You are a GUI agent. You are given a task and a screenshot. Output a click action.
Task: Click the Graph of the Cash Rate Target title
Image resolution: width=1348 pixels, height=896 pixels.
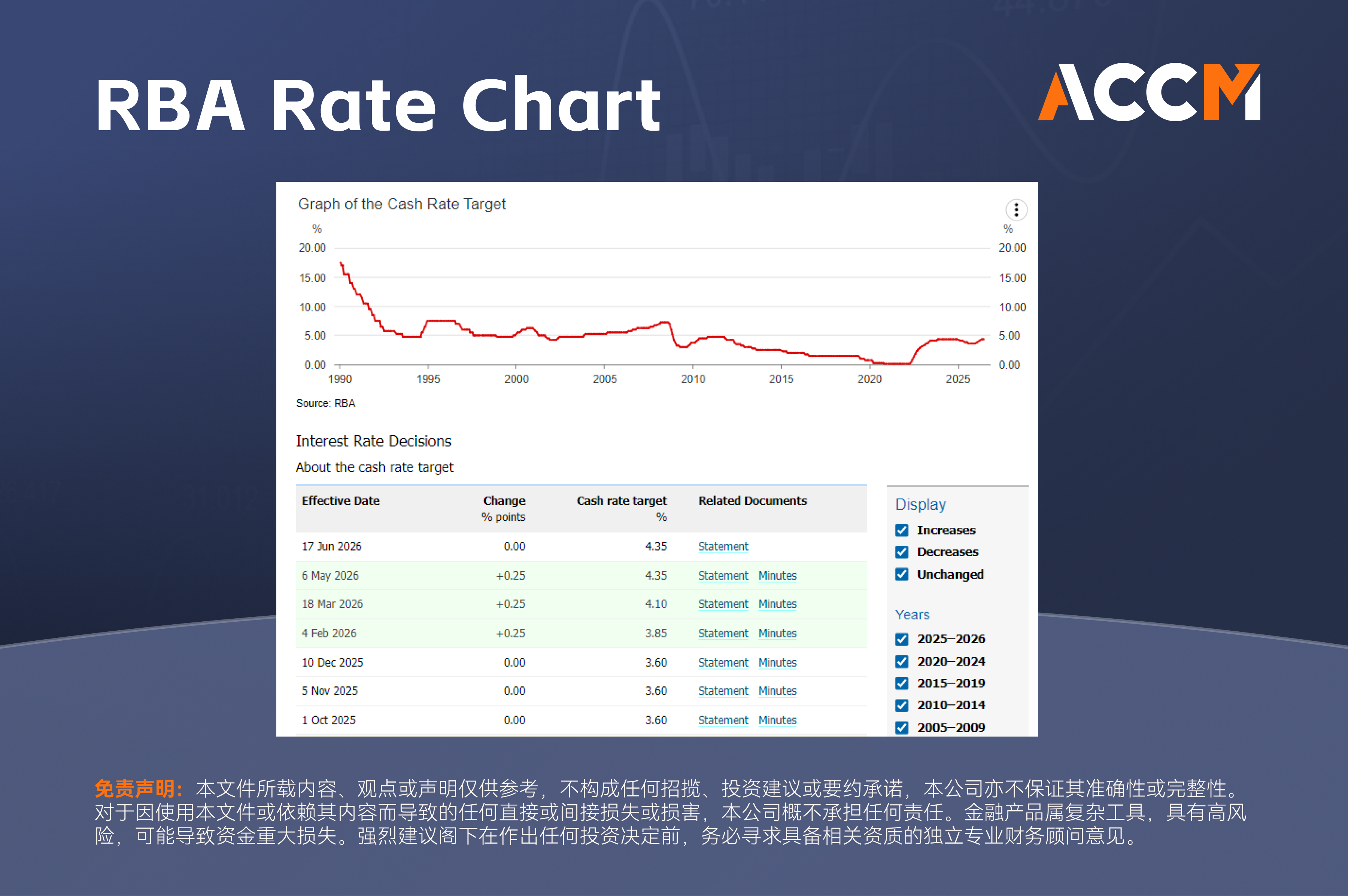tap(401, 204)
